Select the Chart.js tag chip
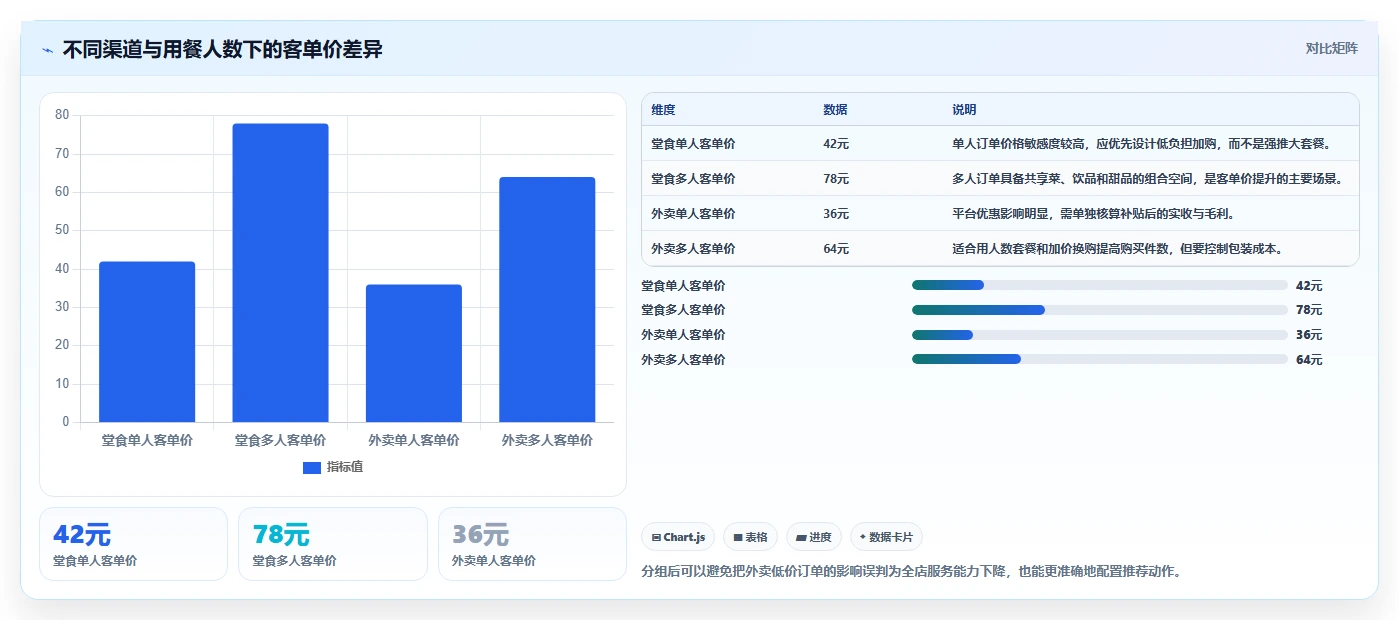The image size is (1399, 620). [x=678, y=537]
